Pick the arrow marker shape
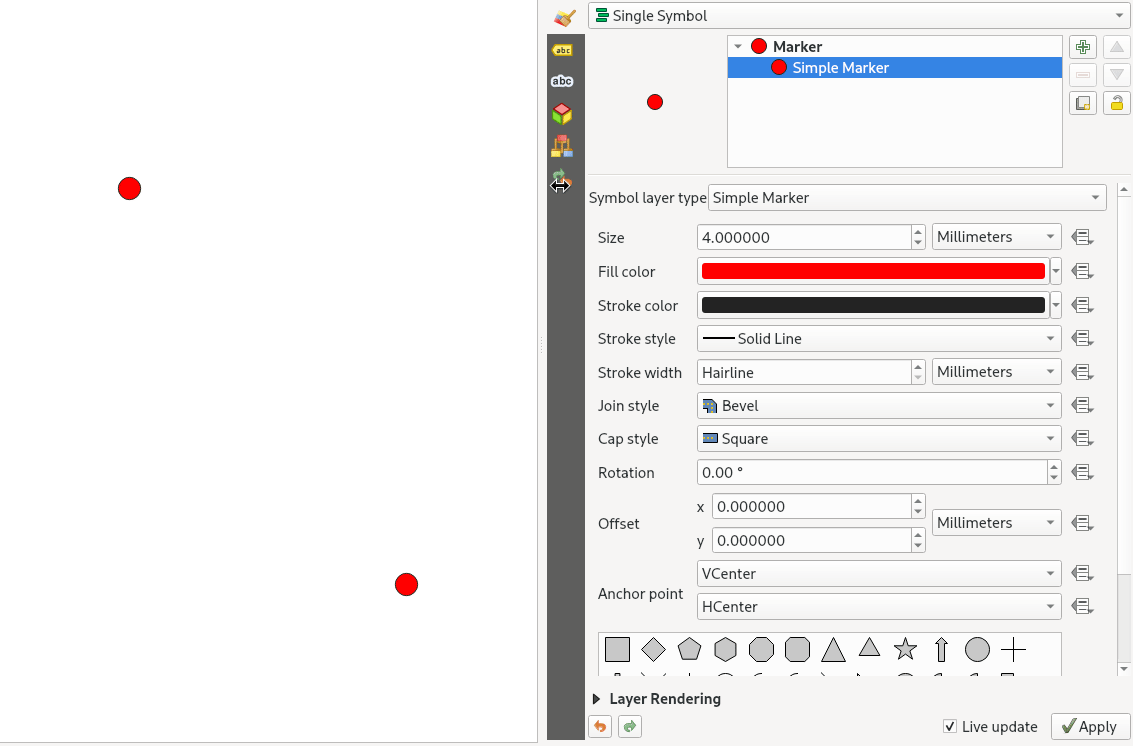 click(941, 650)
